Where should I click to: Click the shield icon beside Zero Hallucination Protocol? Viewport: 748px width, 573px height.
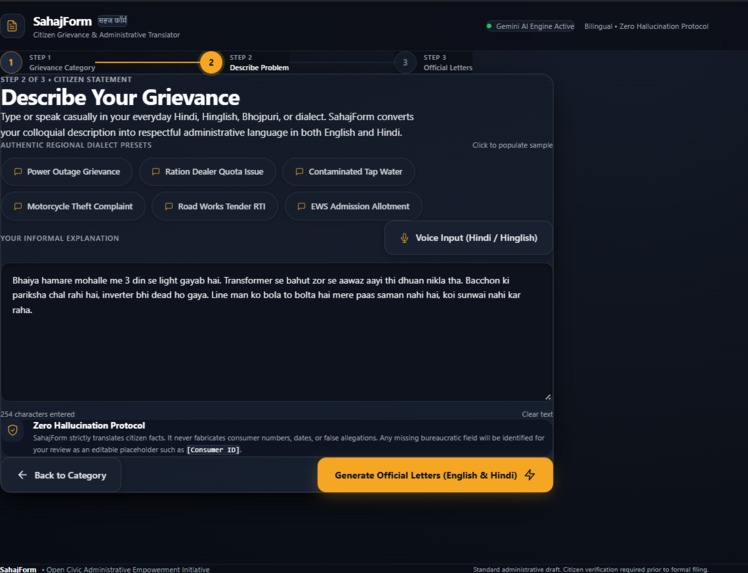[13, 430]
